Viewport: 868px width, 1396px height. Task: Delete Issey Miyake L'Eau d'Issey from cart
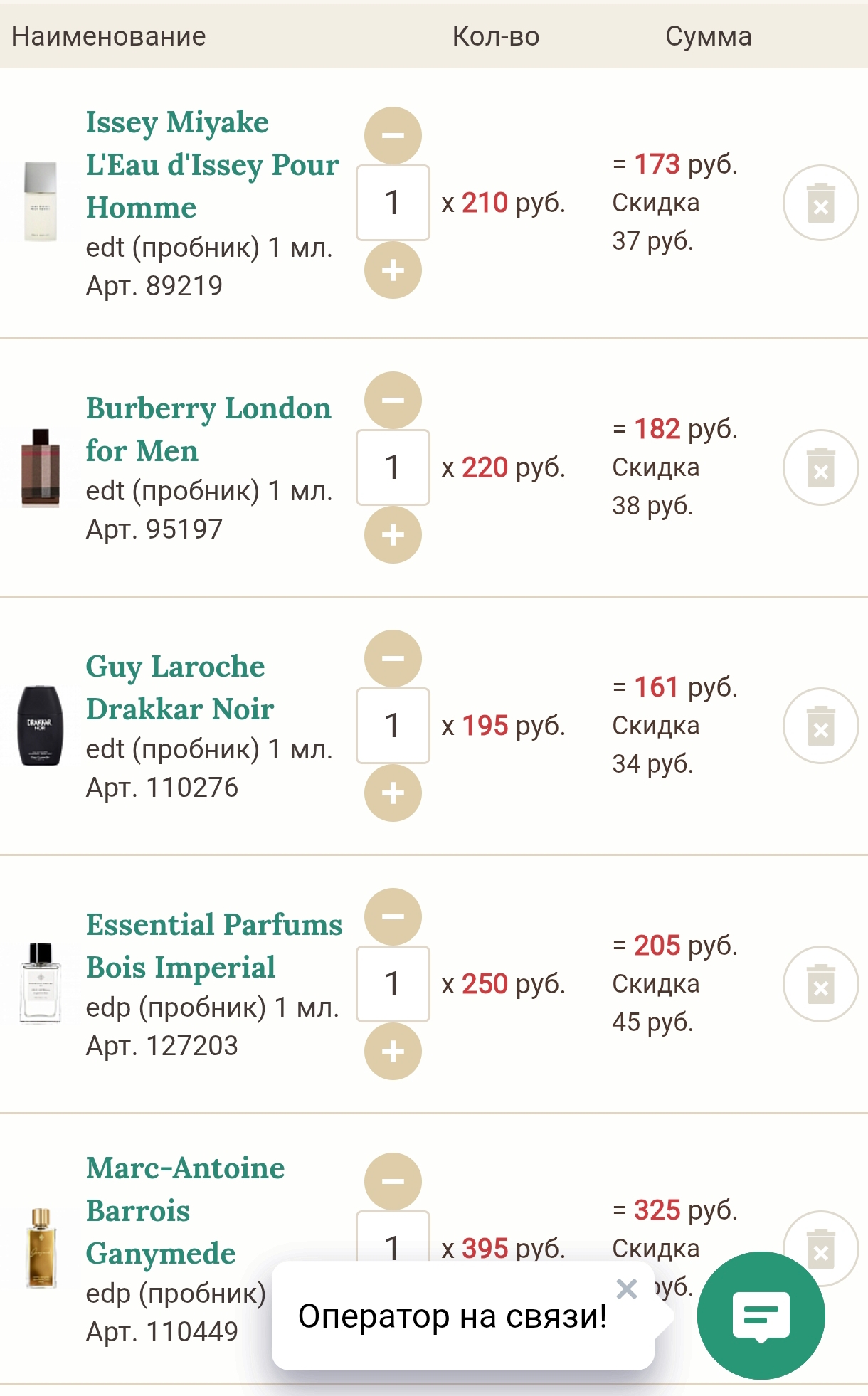[x=820, y=203]
